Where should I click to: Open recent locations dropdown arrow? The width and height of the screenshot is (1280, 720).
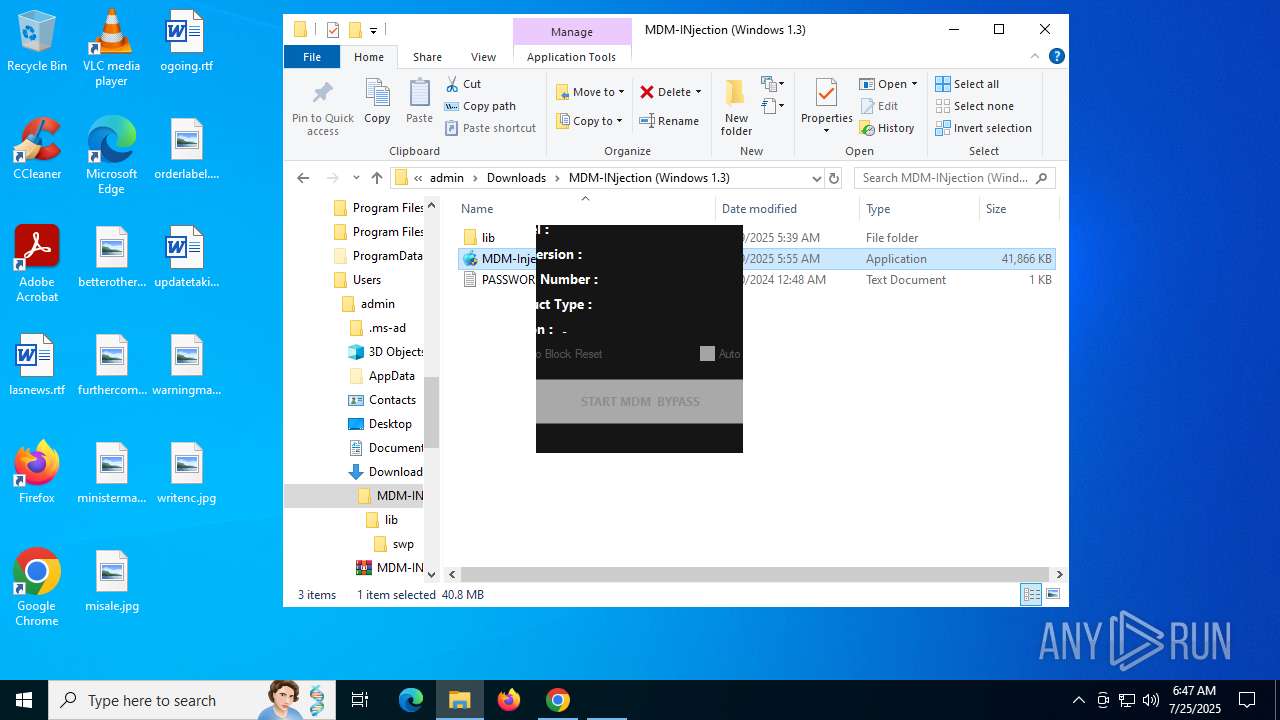point(356,178)
